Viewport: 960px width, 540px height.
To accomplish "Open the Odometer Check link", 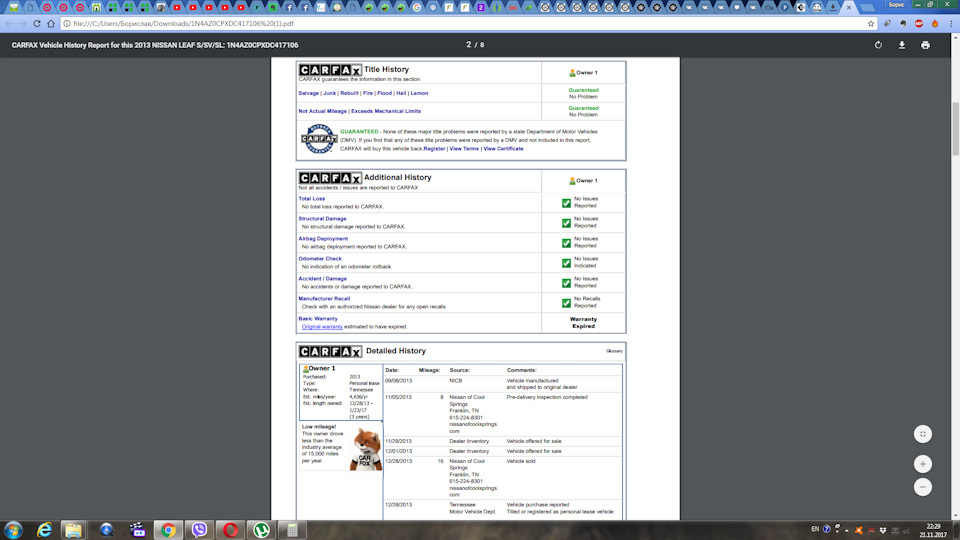I will 320,258.
